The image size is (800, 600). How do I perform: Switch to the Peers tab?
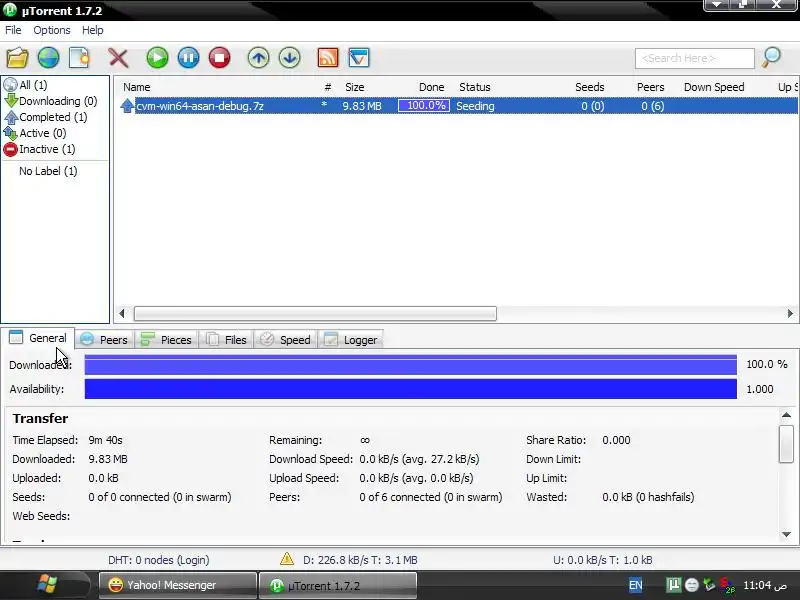click(x=105, y=340)
